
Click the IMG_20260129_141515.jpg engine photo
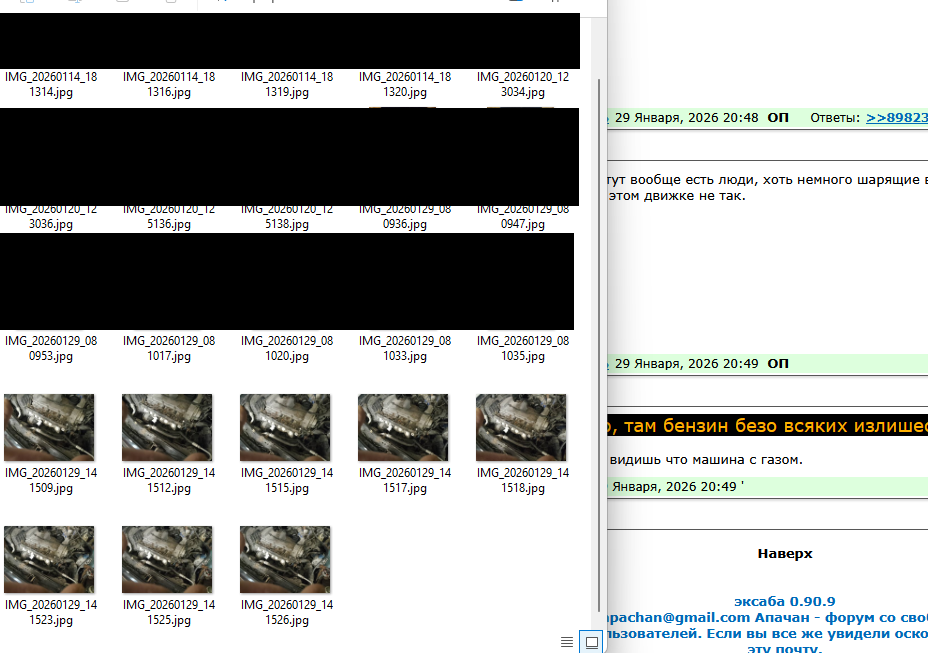[x=286, y=427]
